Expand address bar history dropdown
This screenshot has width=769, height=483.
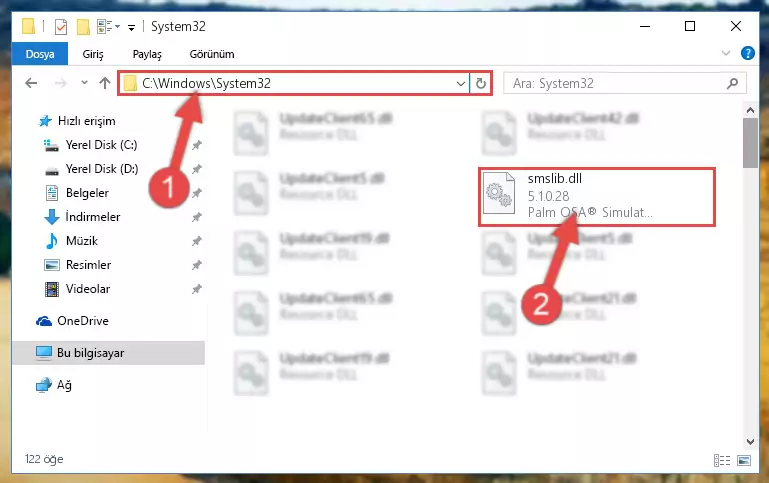click(461, 83)
